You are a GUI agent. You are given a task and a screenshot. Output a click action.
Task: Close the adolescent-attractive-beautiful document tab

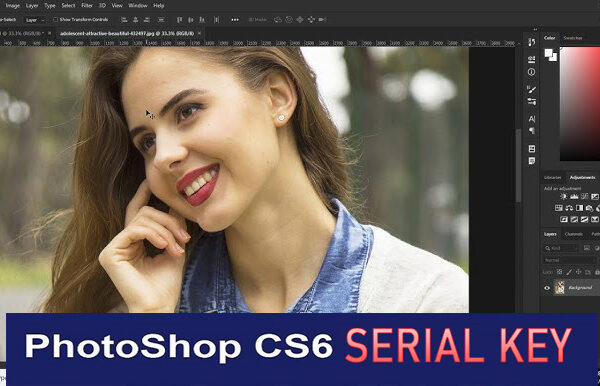pyautogui.click(x=199, y=34)
